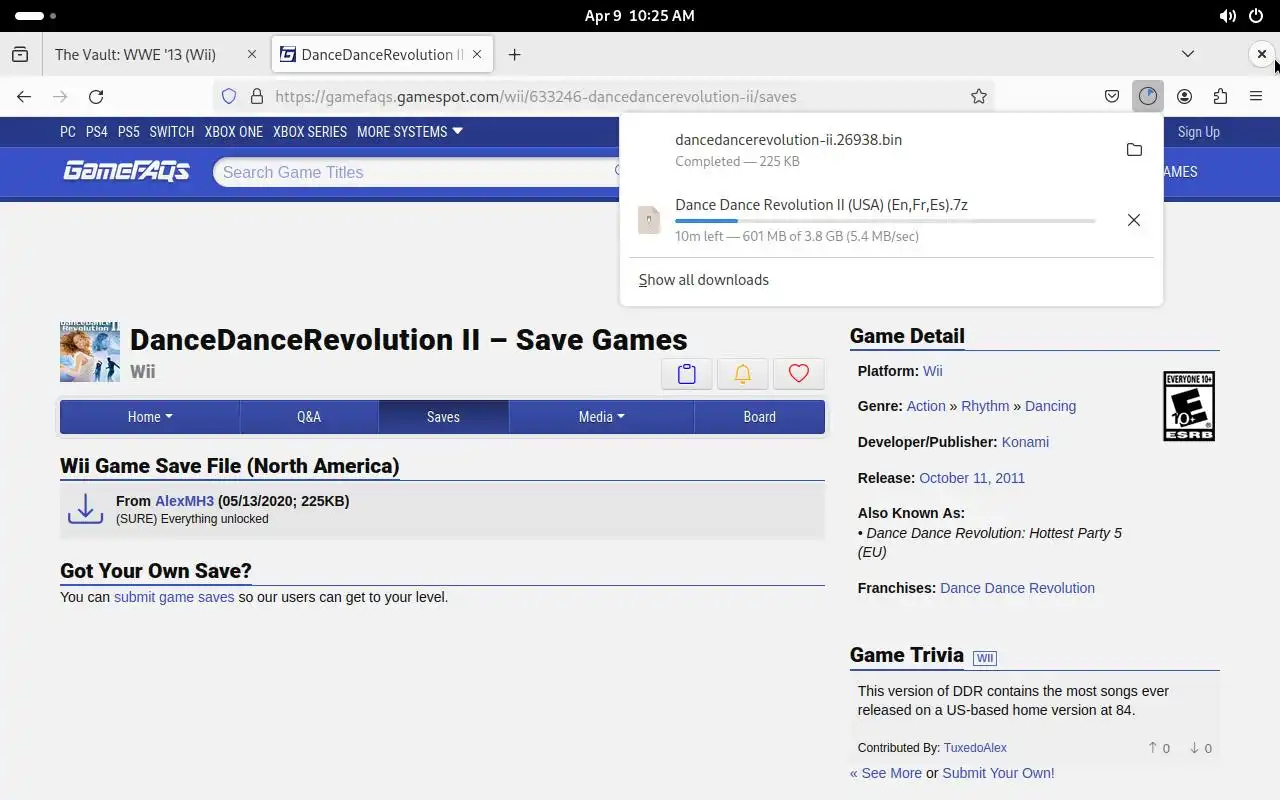
Task: Open the Q&A tab
Action: (309, 417)
